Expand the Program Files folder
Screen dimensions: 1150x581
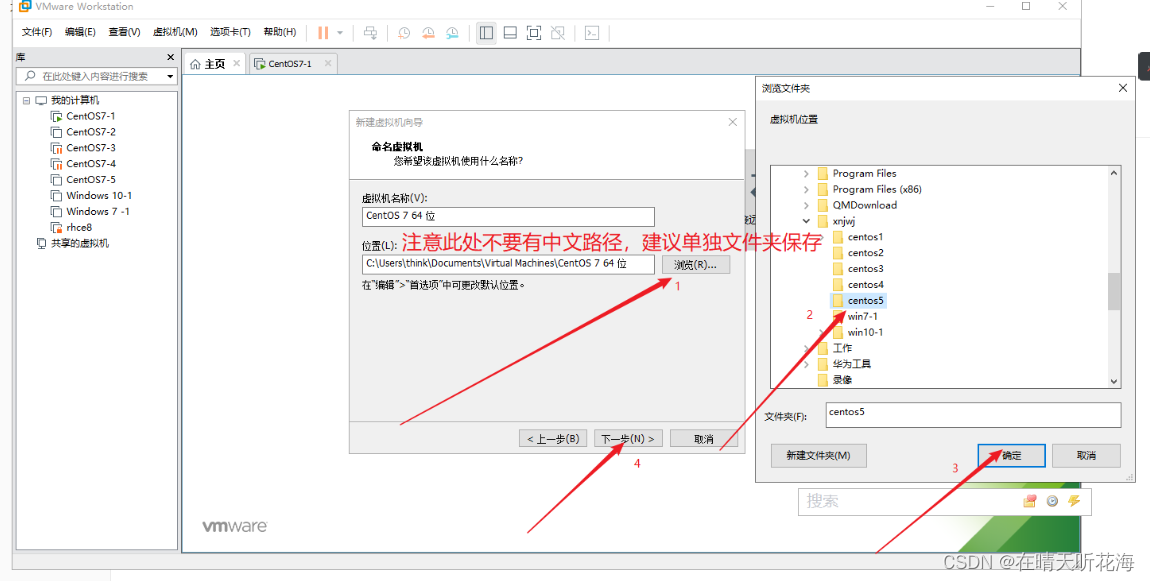806,174
